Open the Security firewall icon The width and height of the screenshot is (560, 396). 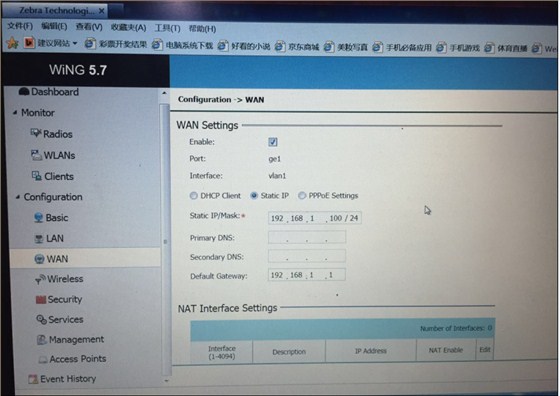(x=41, y=299)
